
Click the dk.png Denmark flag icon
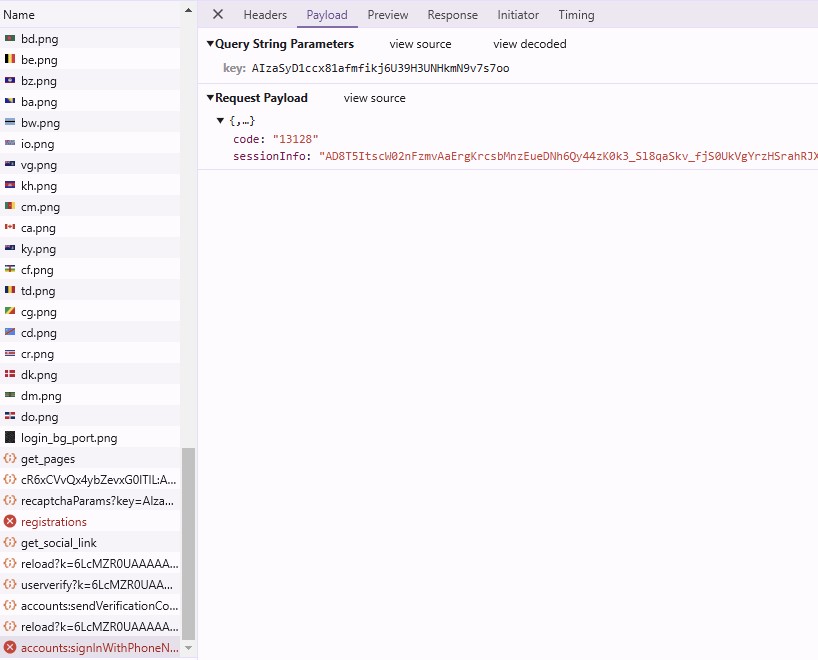tap(10, 375)
